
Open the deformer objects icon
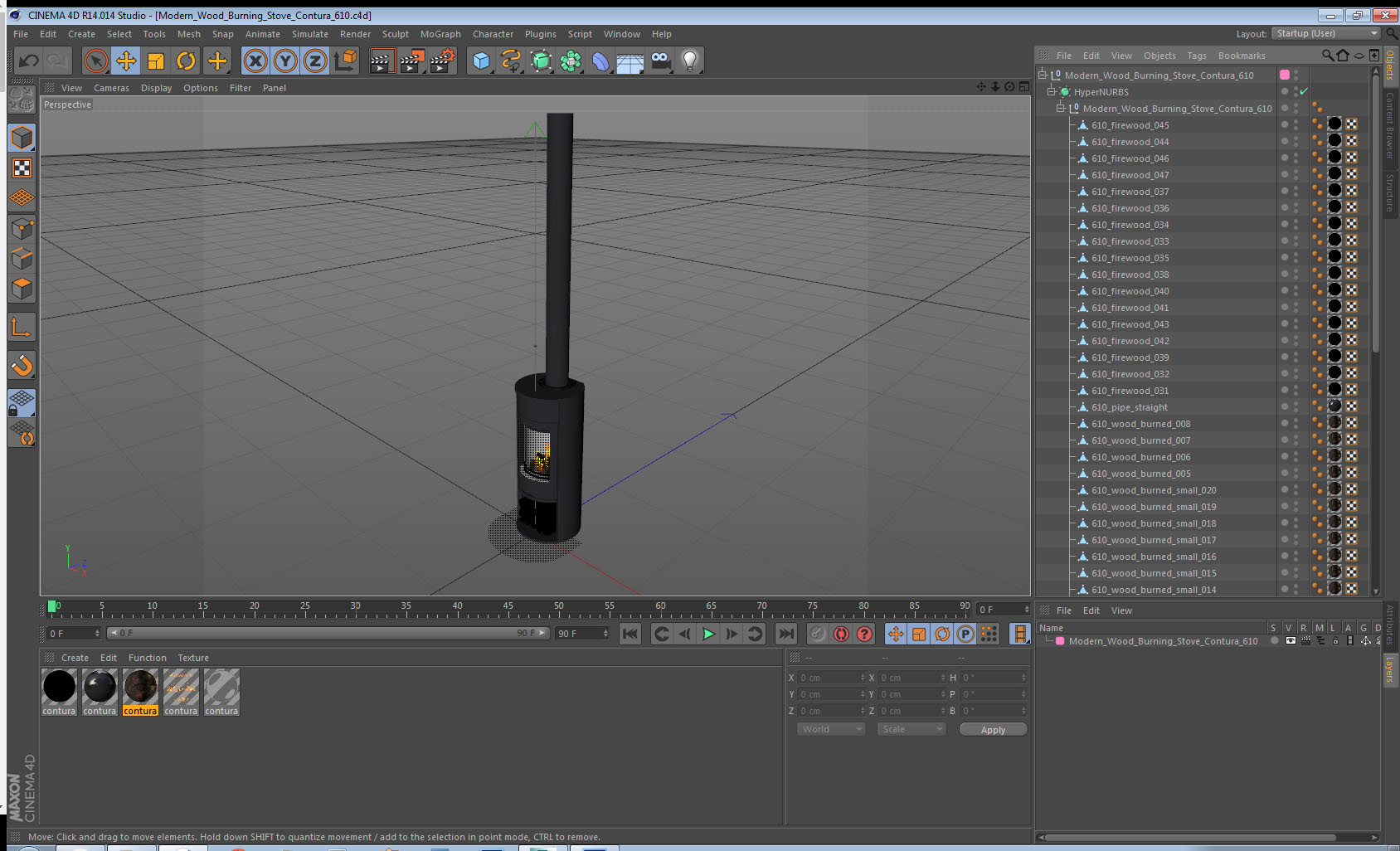(x=600, y=61)
